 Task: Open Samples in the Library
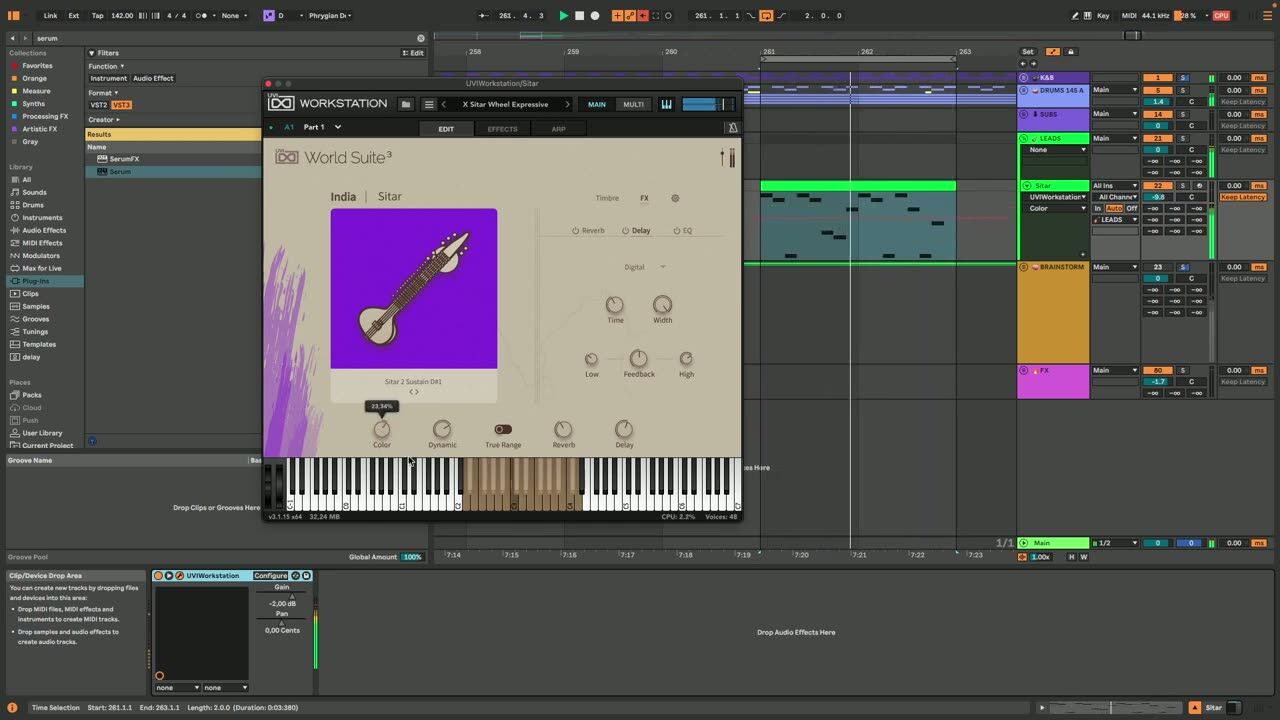pos(36,306)
